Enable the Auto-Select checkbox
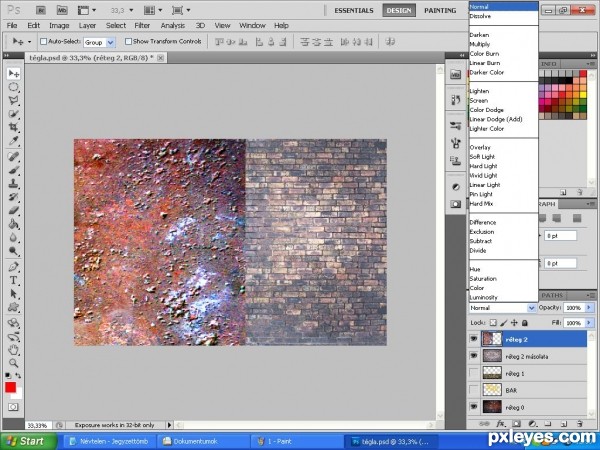Image resolution: width=600 pixels, height=450 pixels. tap(44, 41)
